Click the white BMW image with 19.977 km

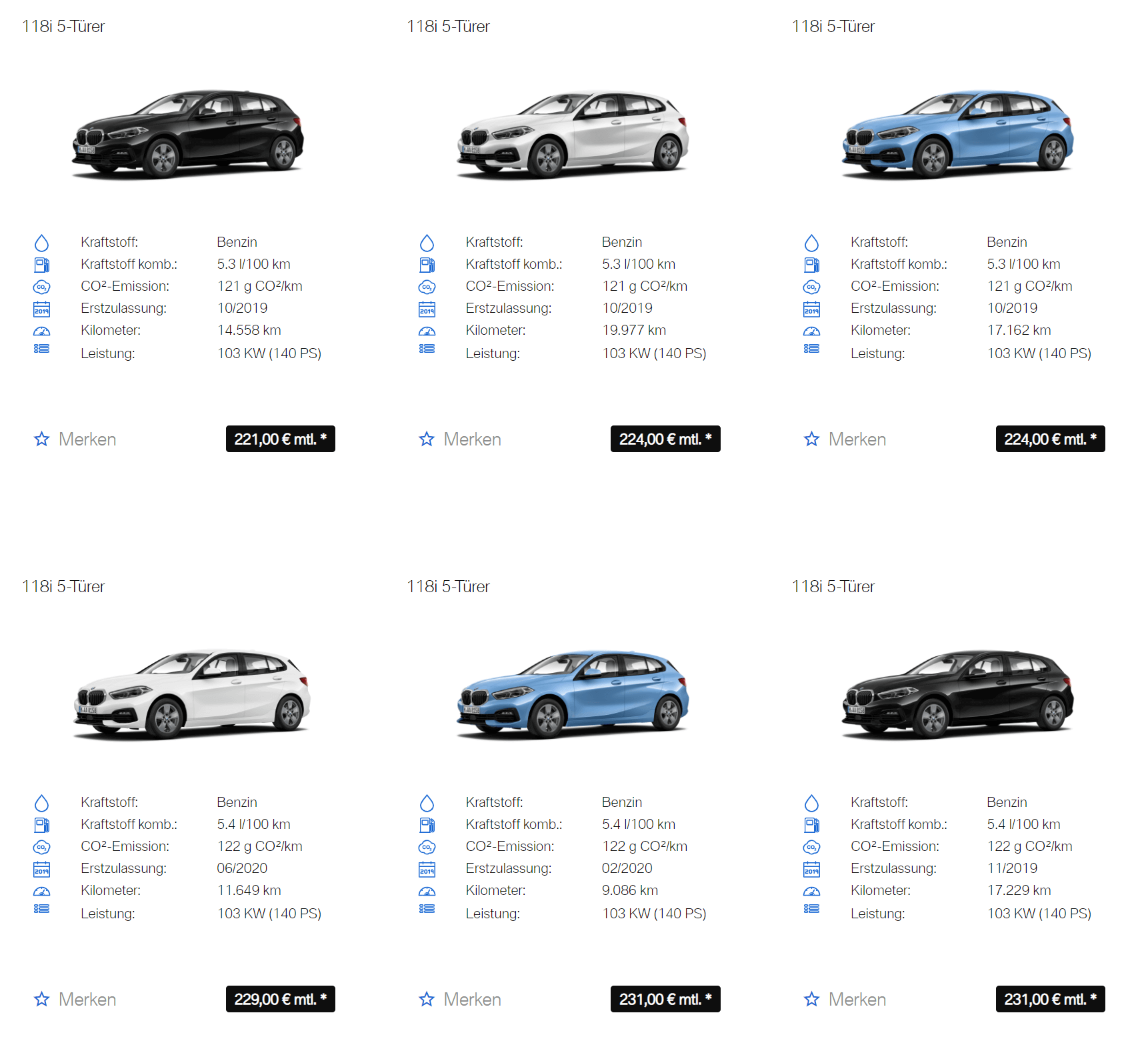573,135
